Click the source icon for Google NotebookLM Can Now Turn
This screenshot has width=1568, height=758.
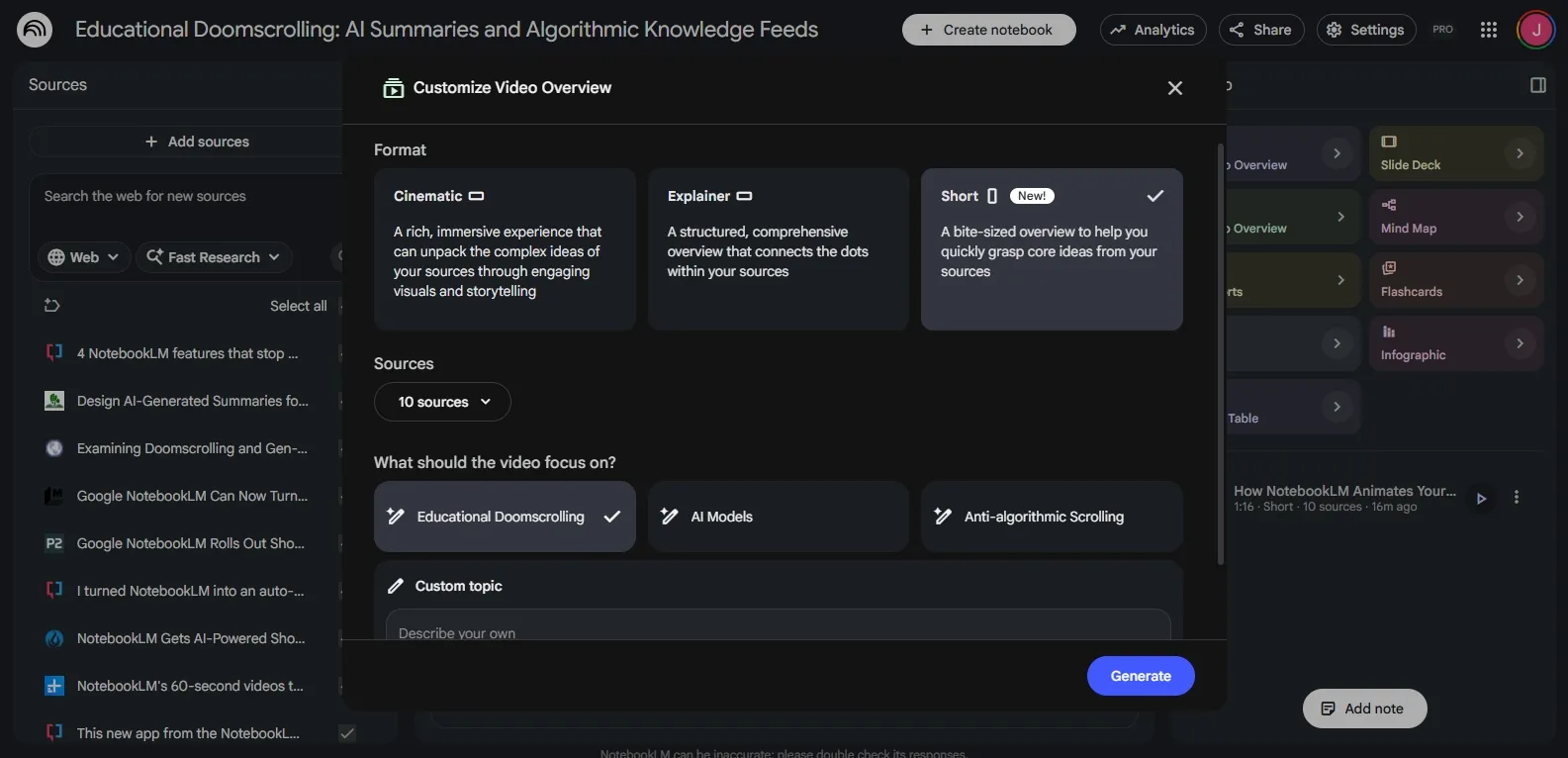point(54,496)
